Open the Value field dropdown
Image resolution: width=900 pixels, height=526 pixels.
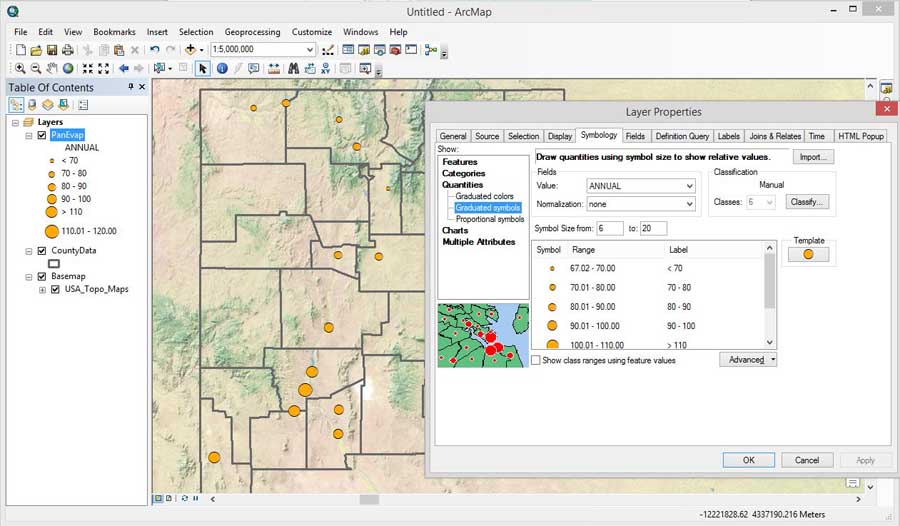point(689,186)
